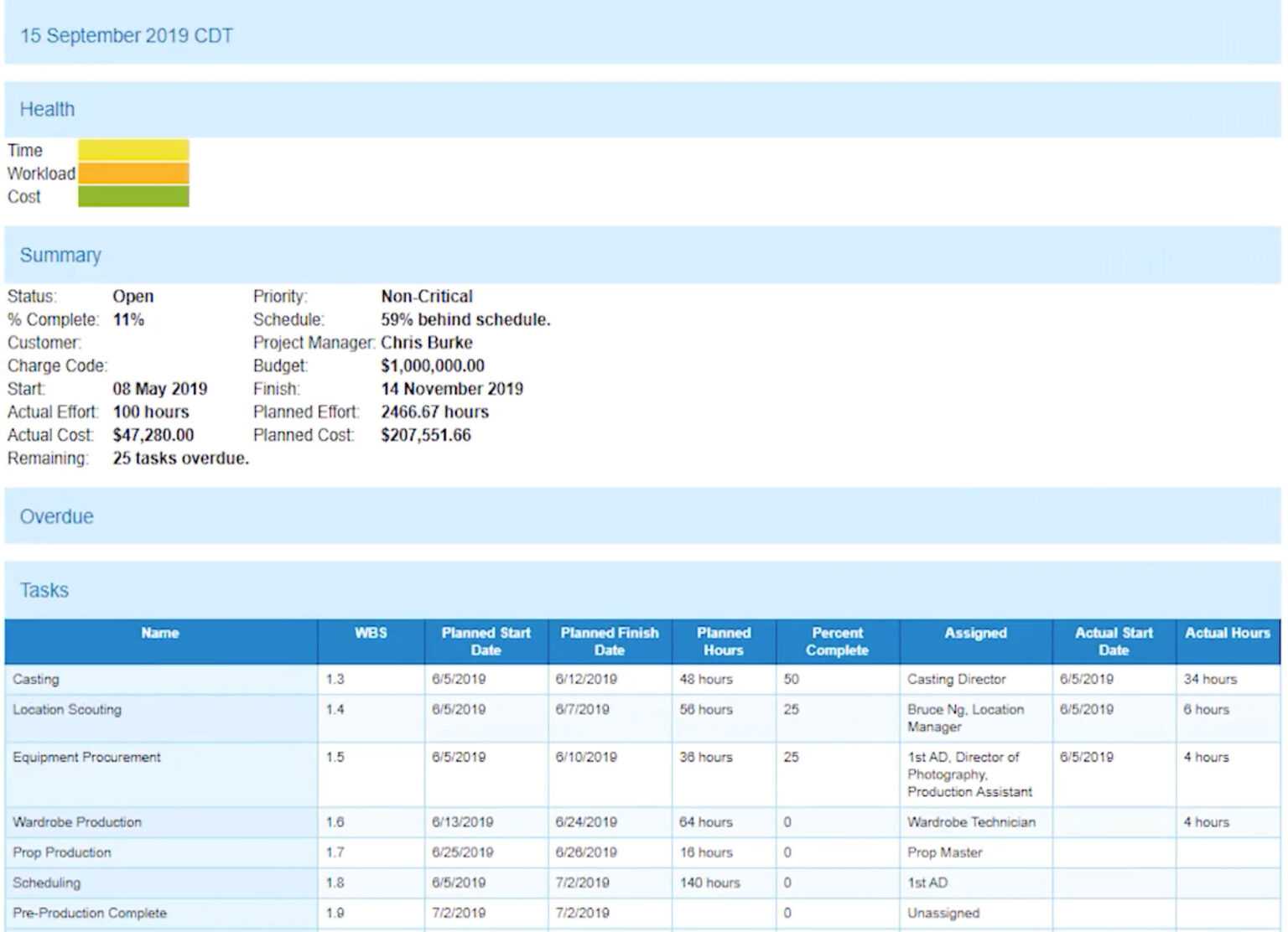Sort by the Percent Complete column
Image resolution: width=1288 pixels, height=932 pixels.
click(x=837, y=641)
